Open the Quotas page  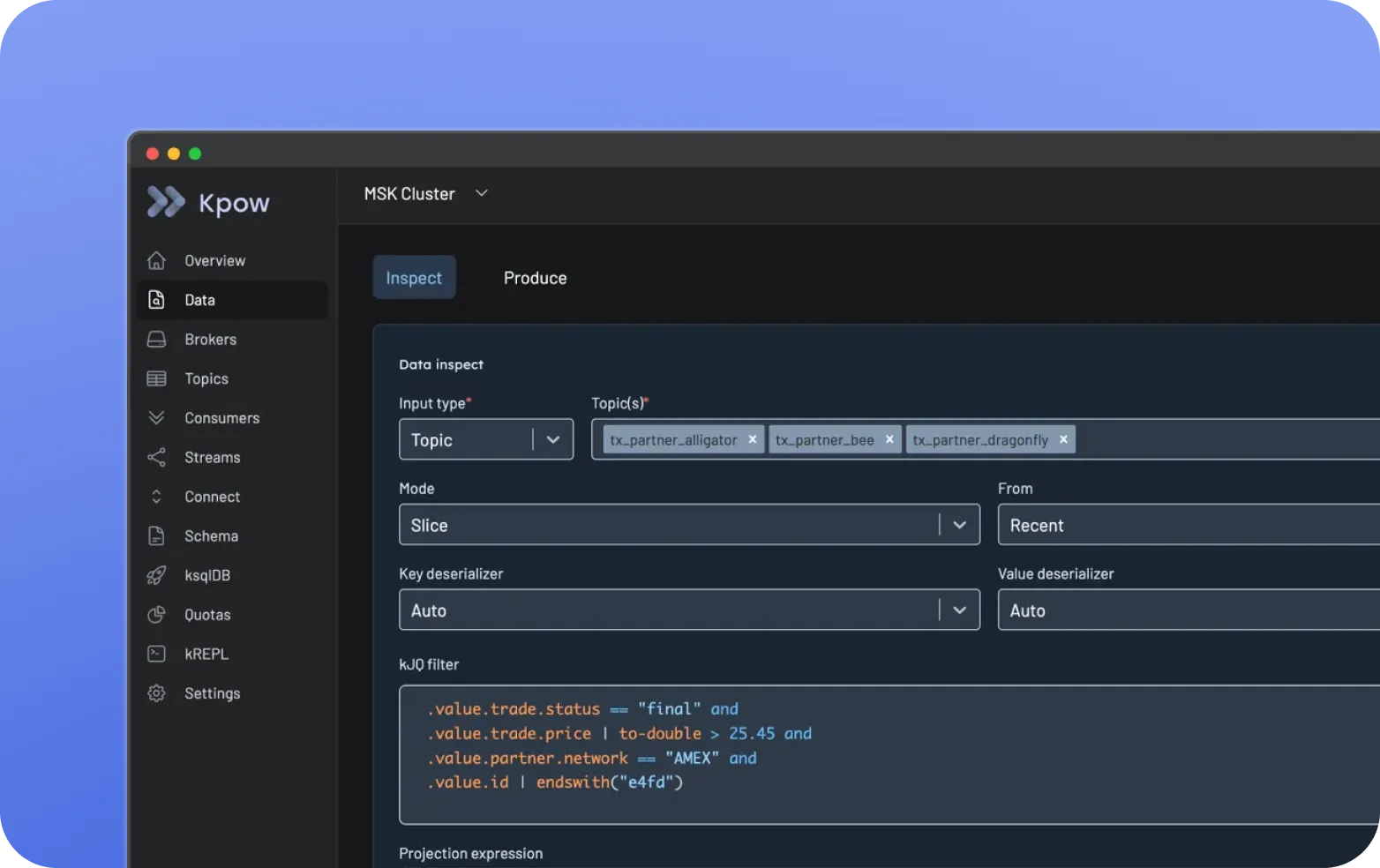[233, 615]
